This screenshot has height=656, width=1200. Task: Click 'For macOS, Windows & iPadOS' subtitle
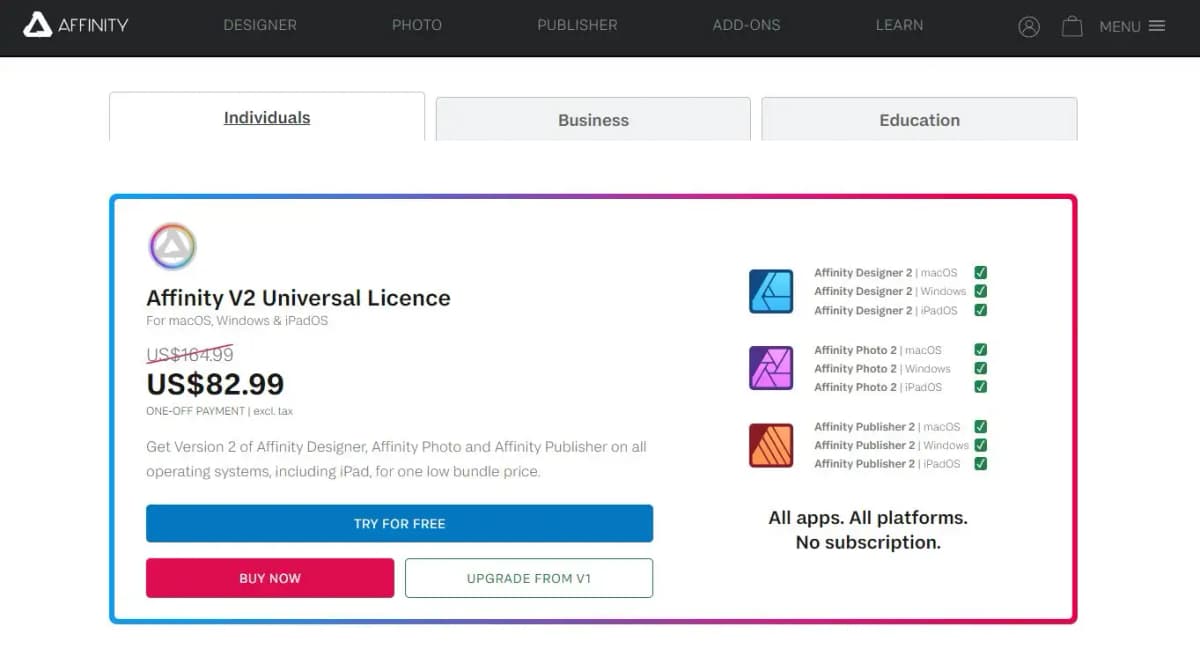[237, 321]
